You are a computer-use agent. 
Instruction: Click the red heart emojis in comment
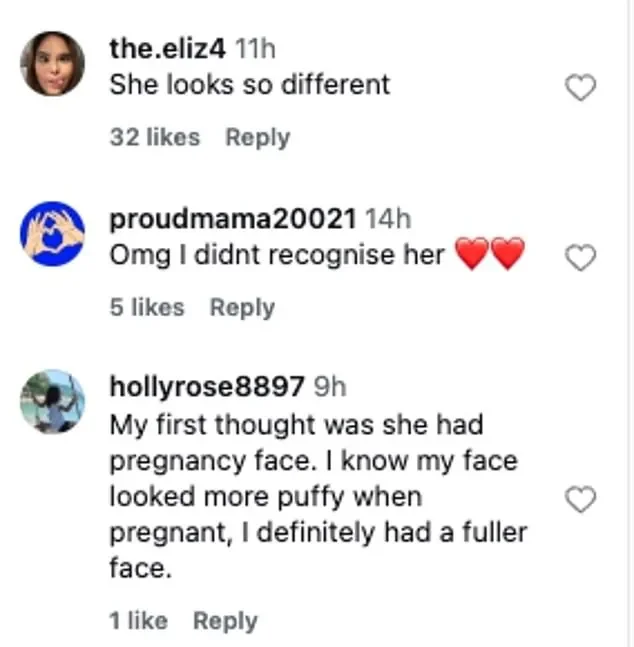(x=490, y=253)
